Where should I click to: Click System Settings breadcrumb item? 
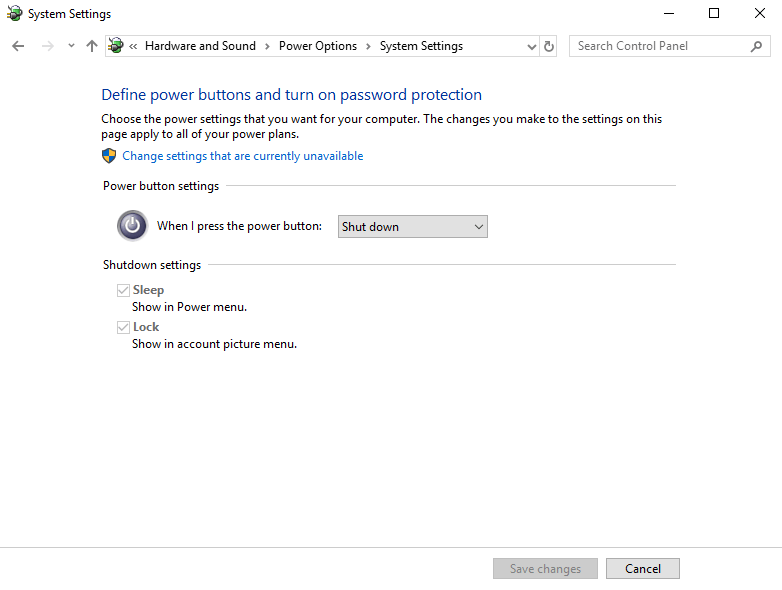click(421, 46)
